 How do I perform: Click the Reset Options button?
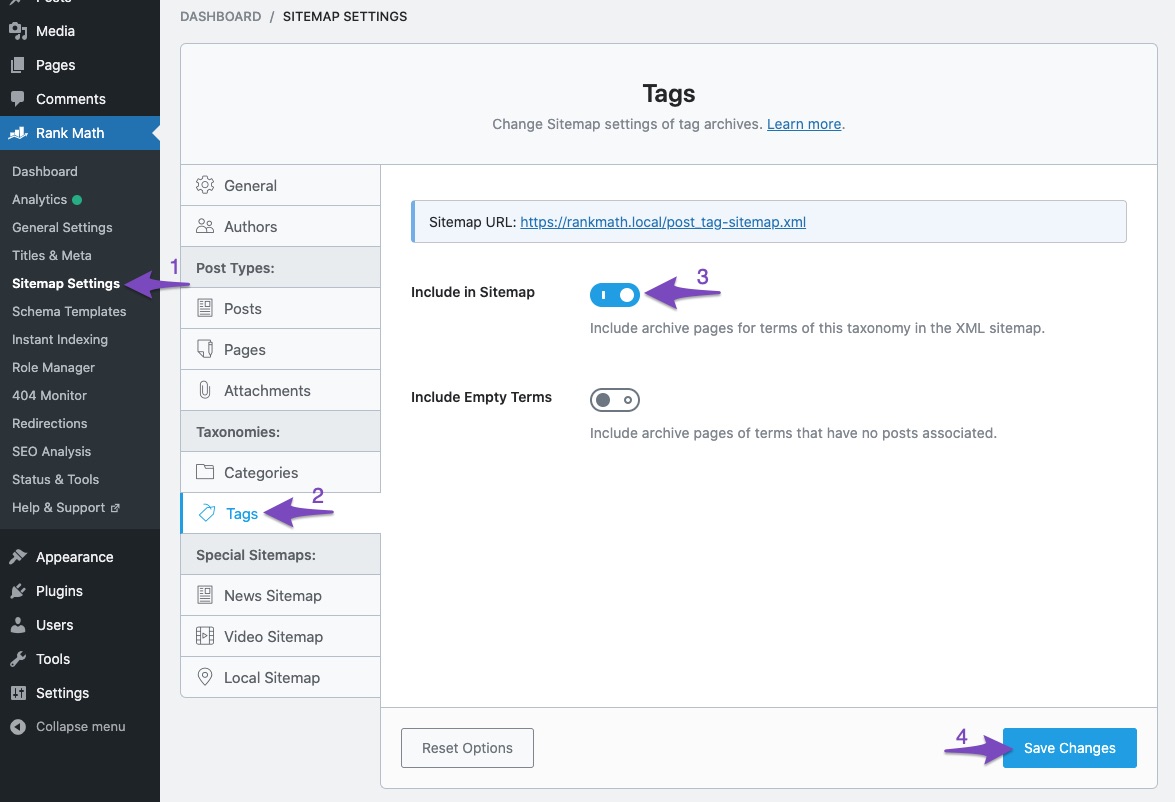click(467, 748)
